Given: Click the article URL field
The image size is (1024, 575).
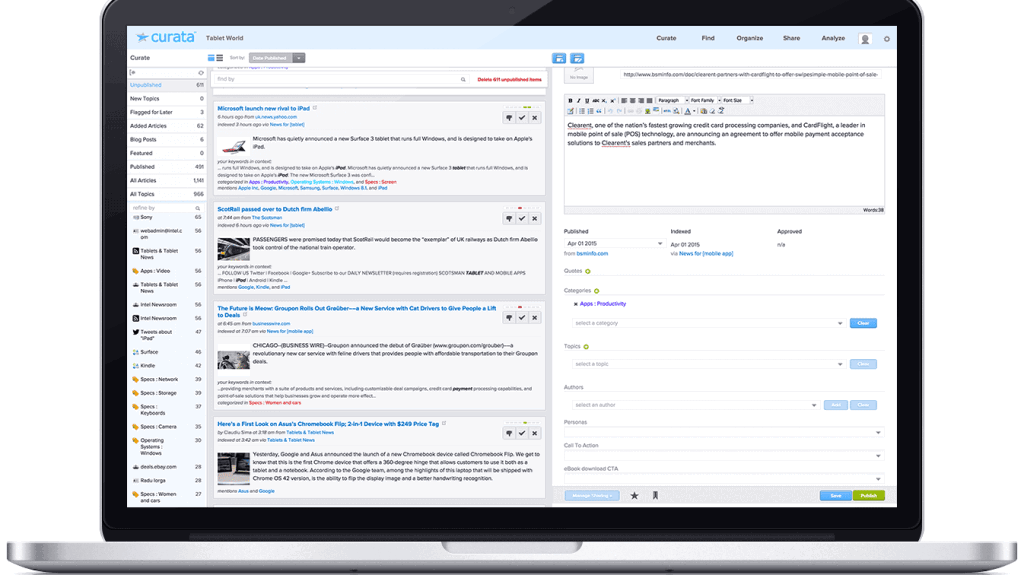Looking at the screenshot, I should tap(750, 74).
